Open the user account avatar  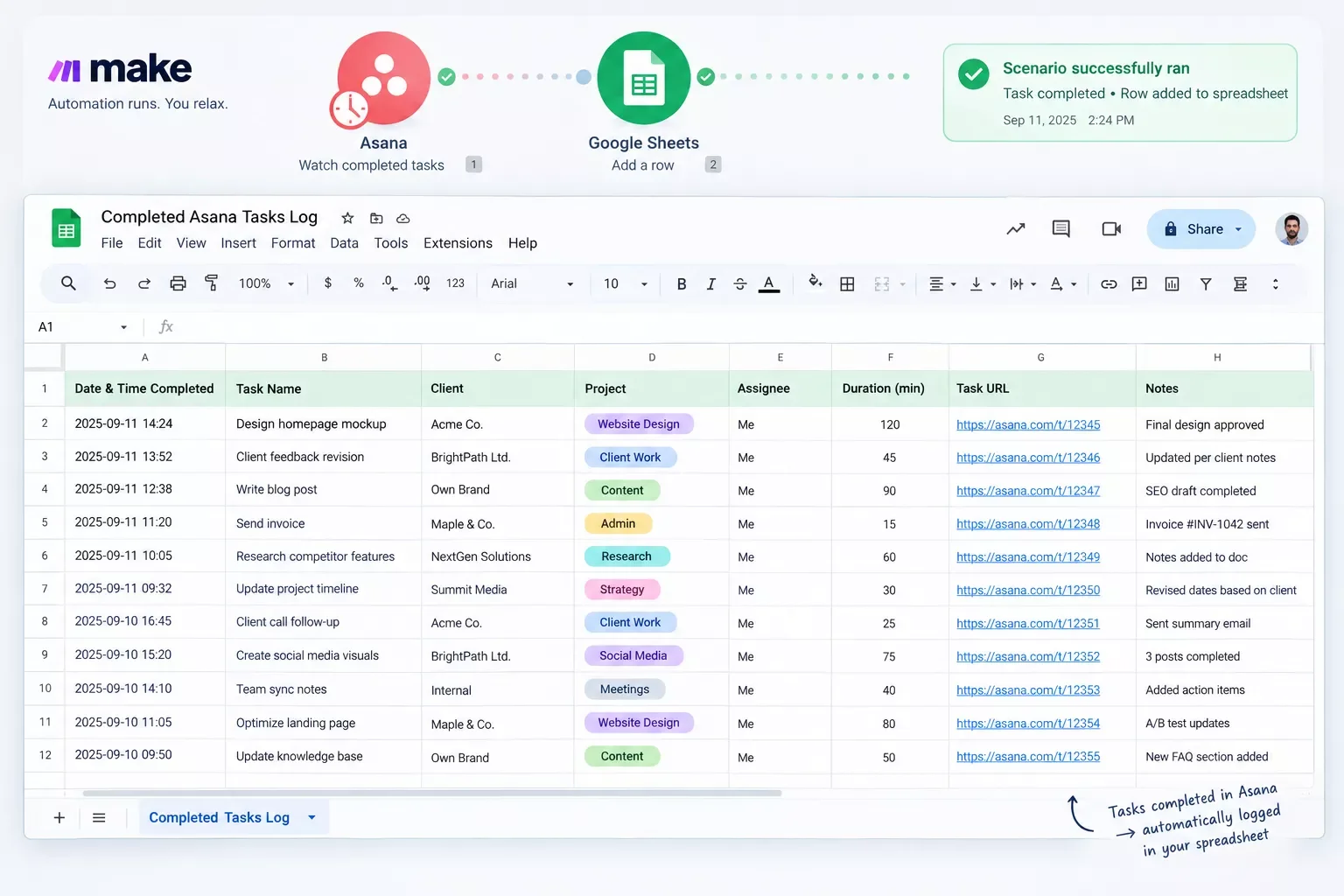(1291, 229)
